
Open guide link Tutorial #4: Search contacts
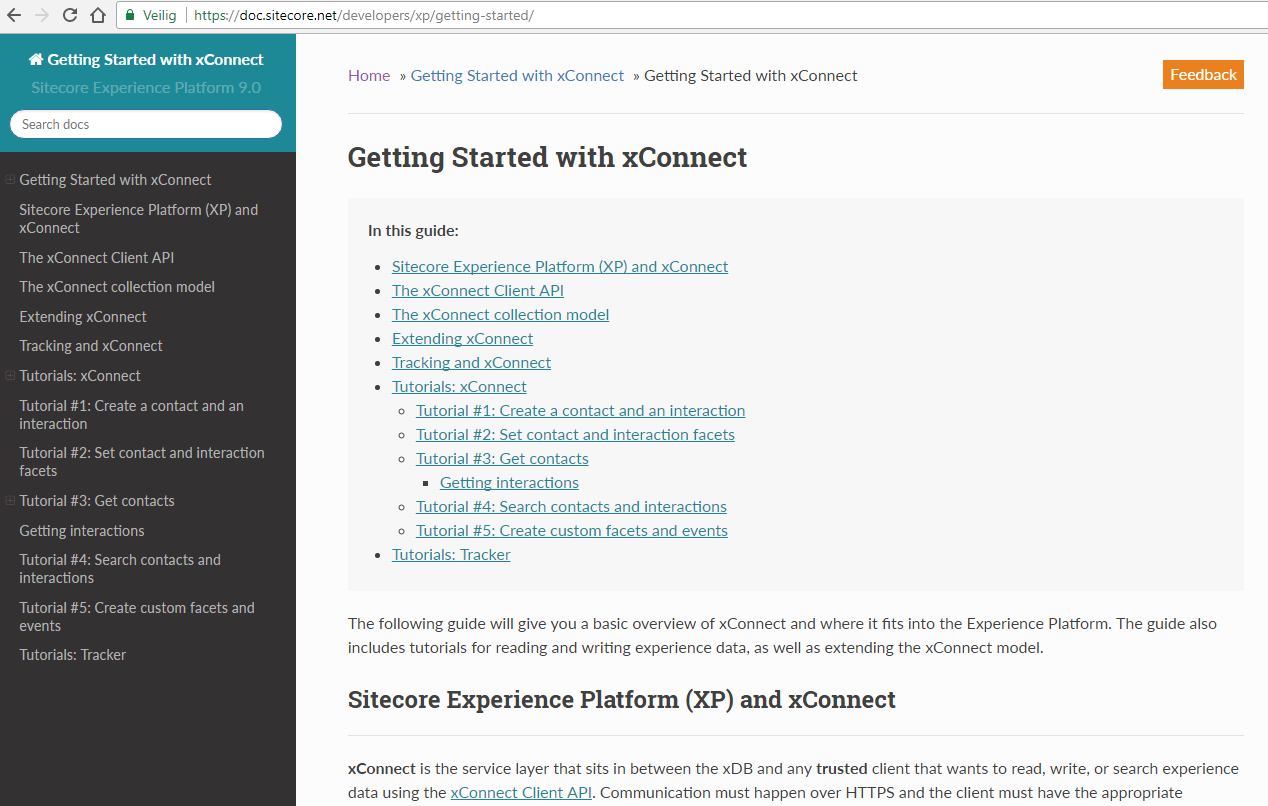tap(571, 506)
